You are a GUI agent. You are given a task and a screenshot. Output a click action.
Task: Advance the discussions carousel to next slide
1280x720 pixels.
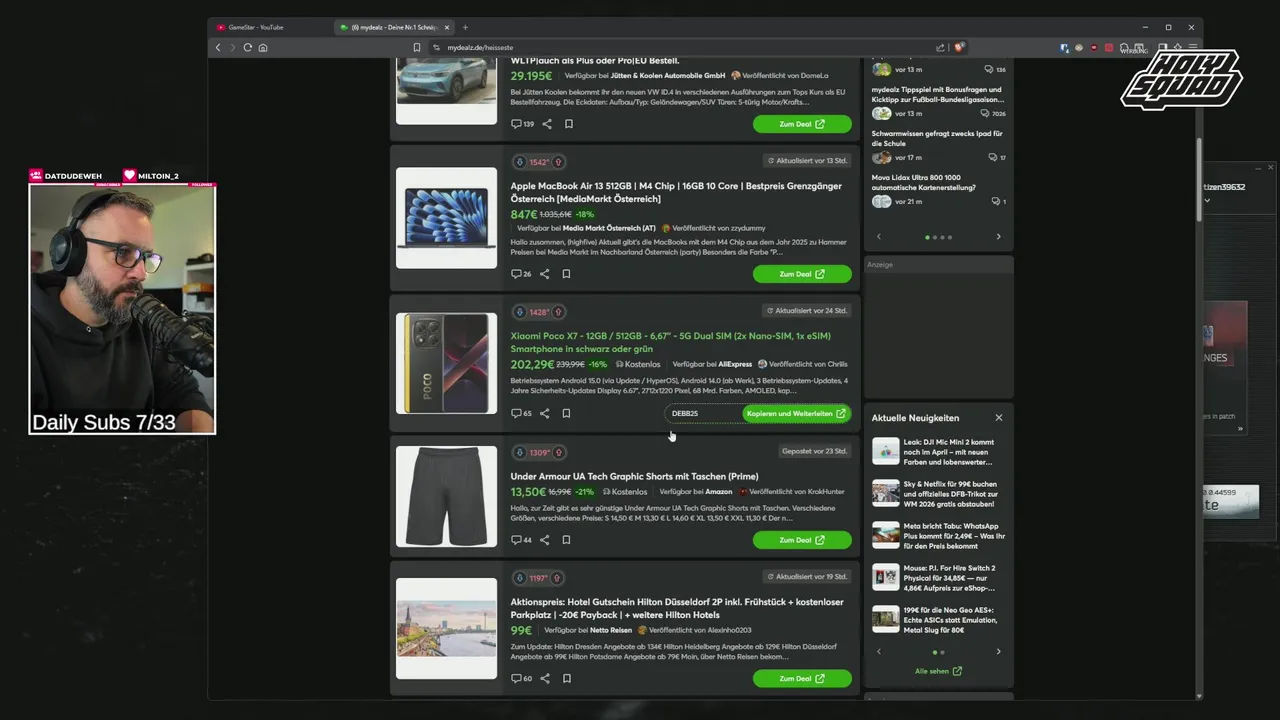click(x=998, y=237)
